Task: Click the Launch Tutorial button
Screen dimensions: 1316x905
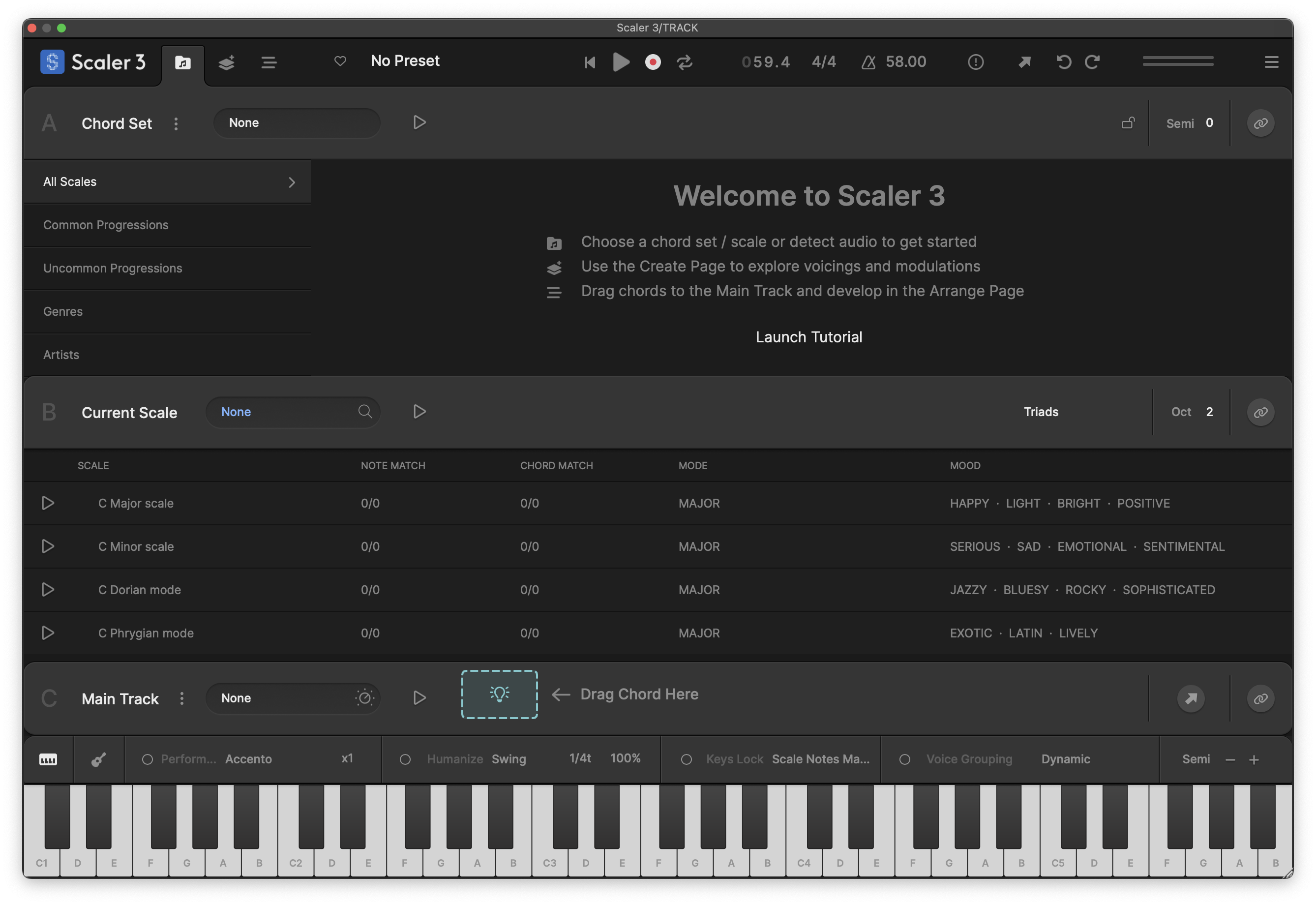Action: click(808, 336)
